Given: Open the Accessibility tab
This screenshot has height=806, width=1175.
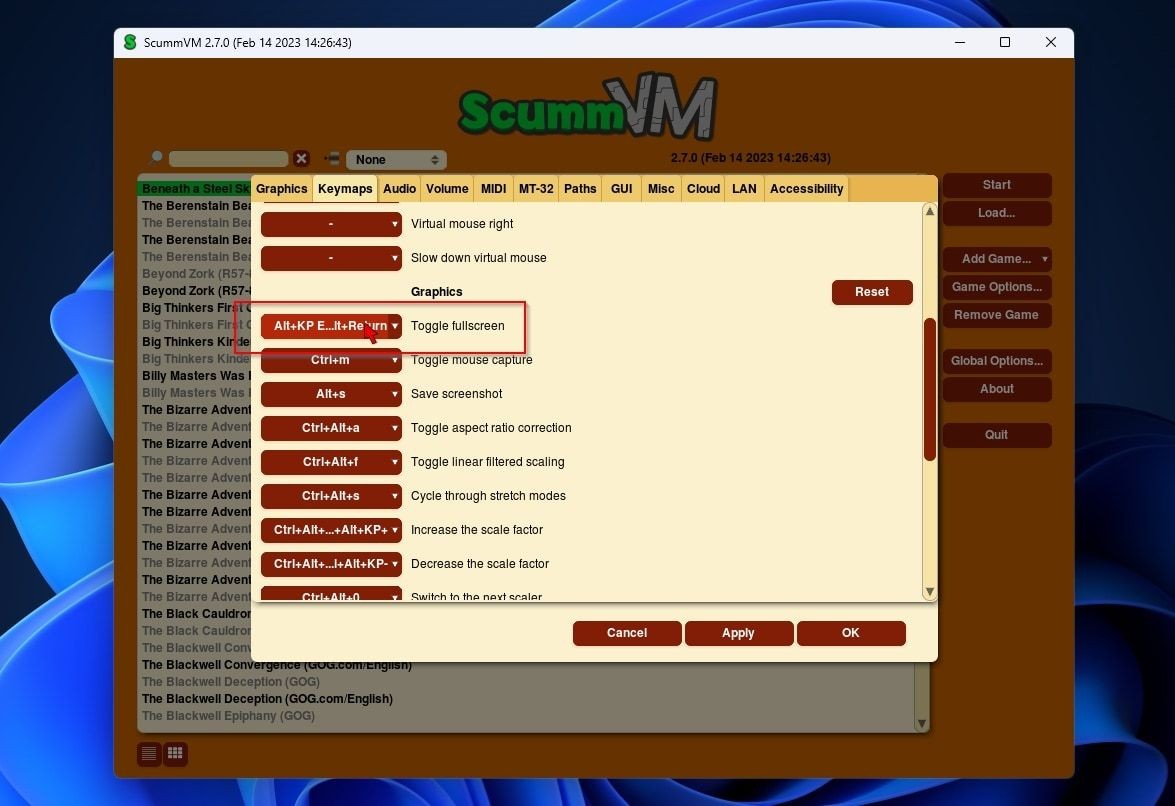Looking at the screenshot, I should click(806, 189).
